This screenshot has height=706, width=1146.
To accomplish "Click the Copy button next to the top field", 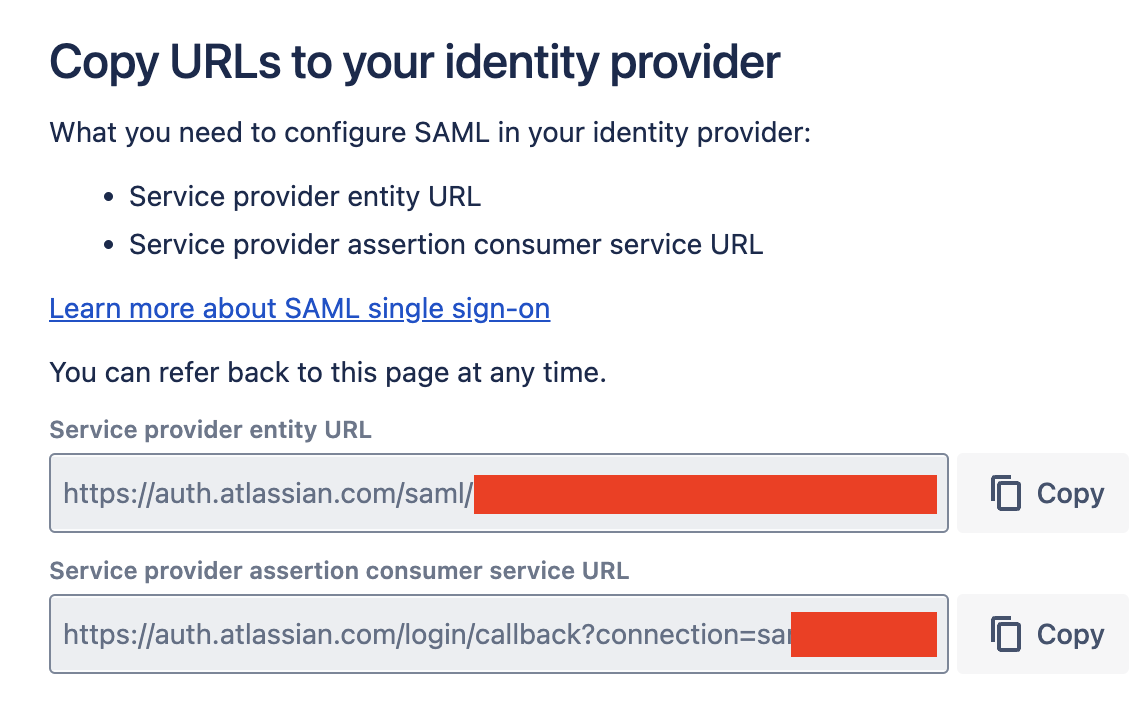I will (1042, 492).
